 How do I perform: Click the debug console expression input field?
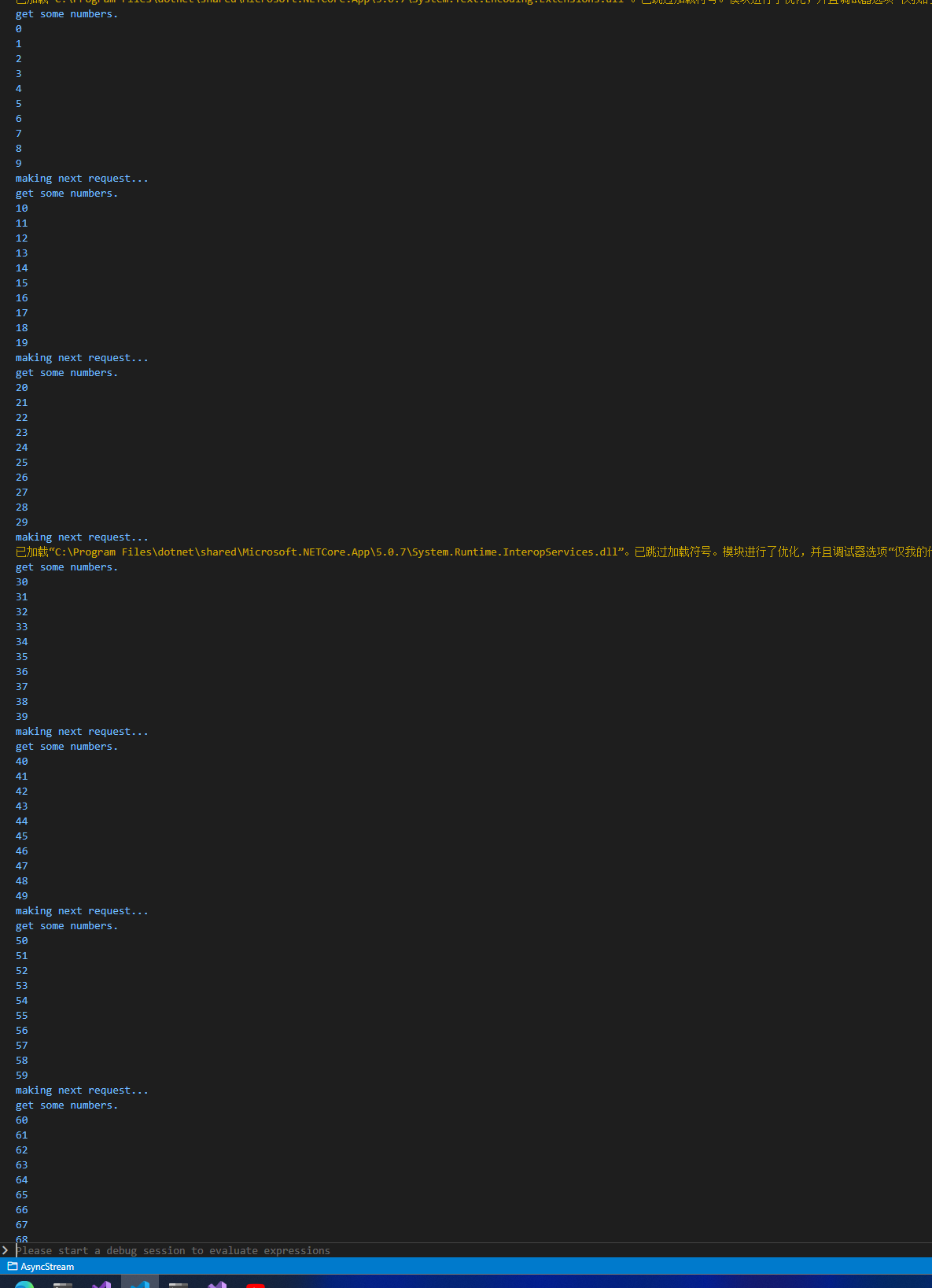(x=472, y=1250)
